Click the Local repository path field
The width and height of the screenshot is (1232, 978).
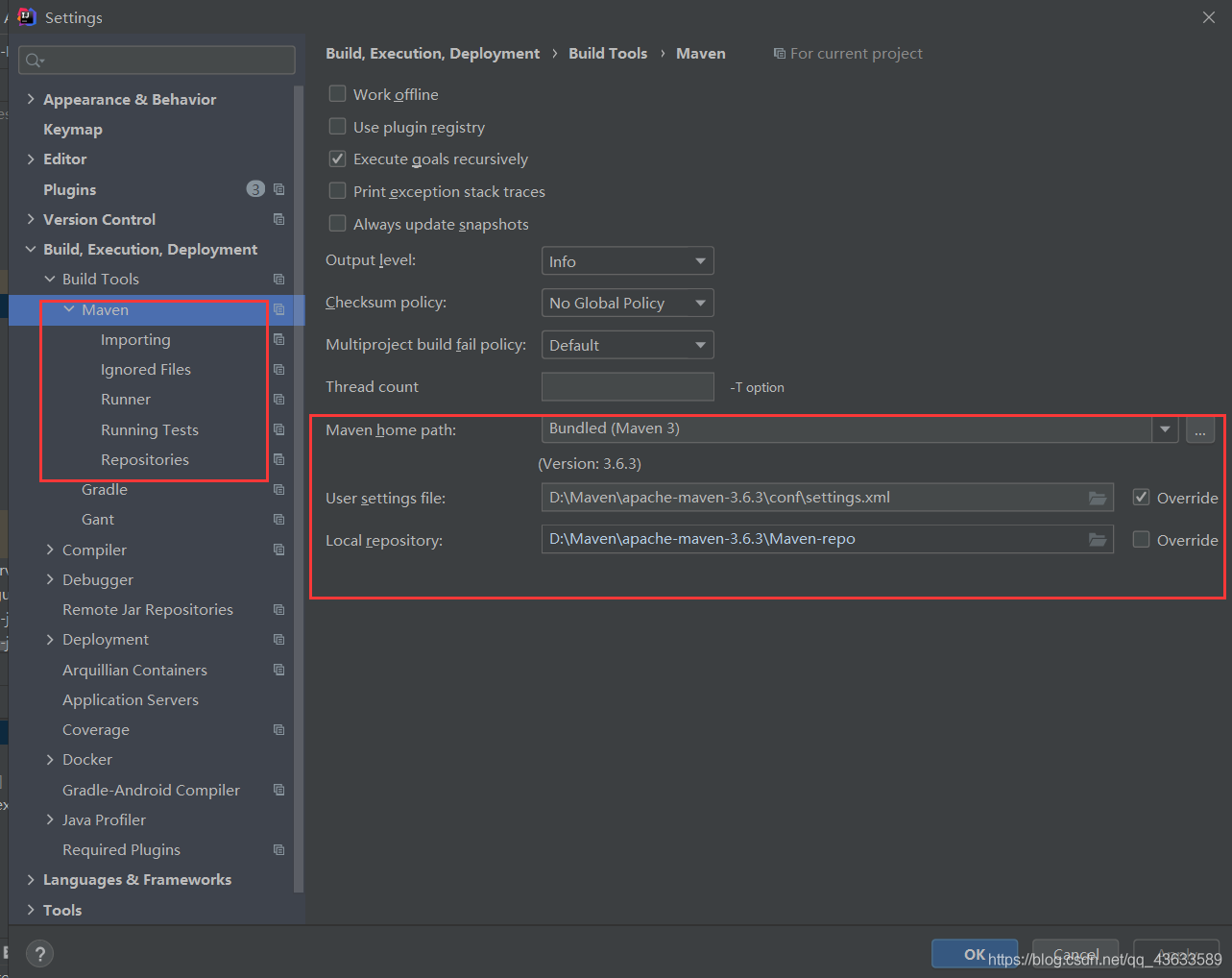pos(828,539)
